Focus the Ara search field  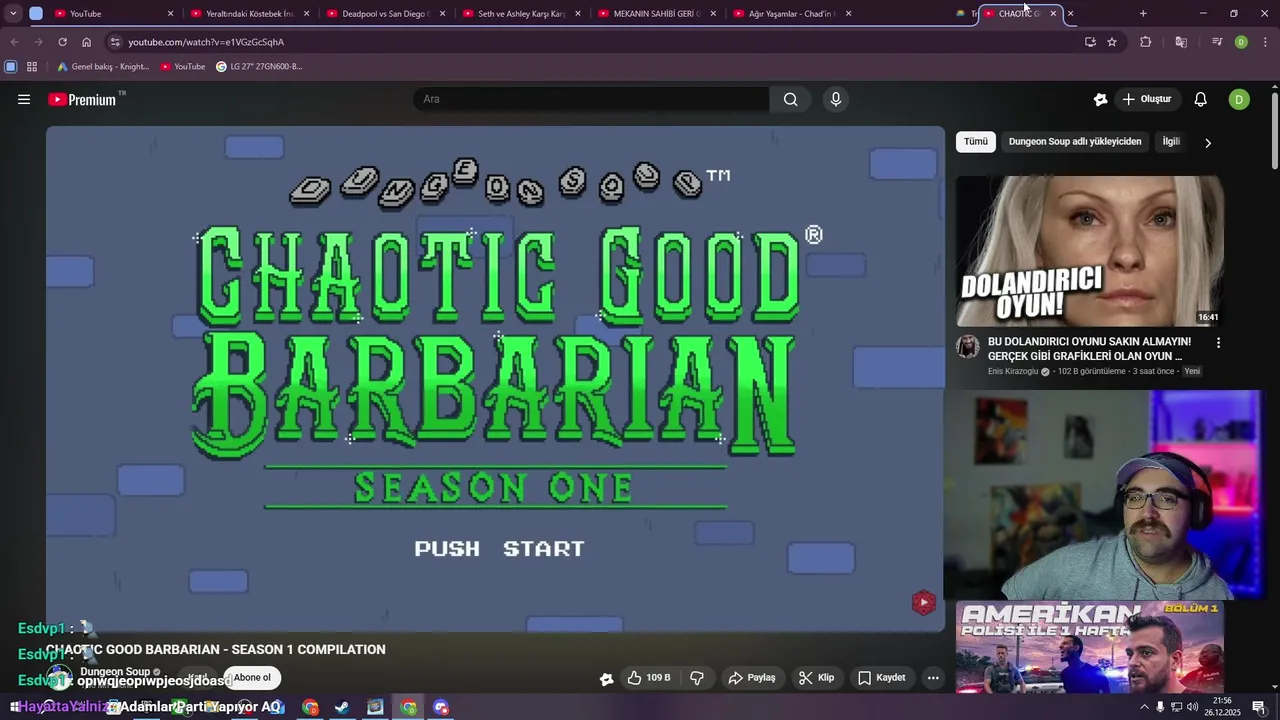(591, 99)
